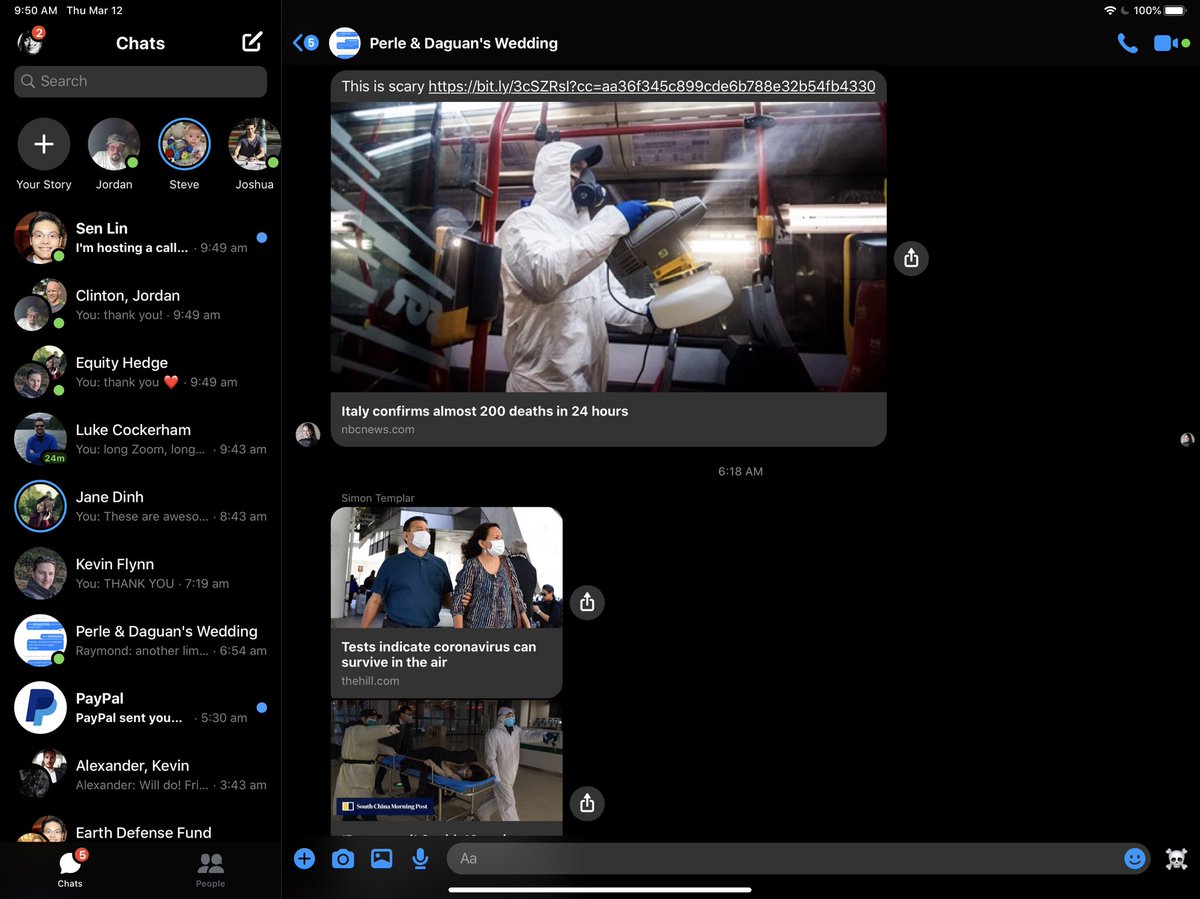
Task: Open Italy confirms almost 200 deaths headline
Action: coord(485,411)
